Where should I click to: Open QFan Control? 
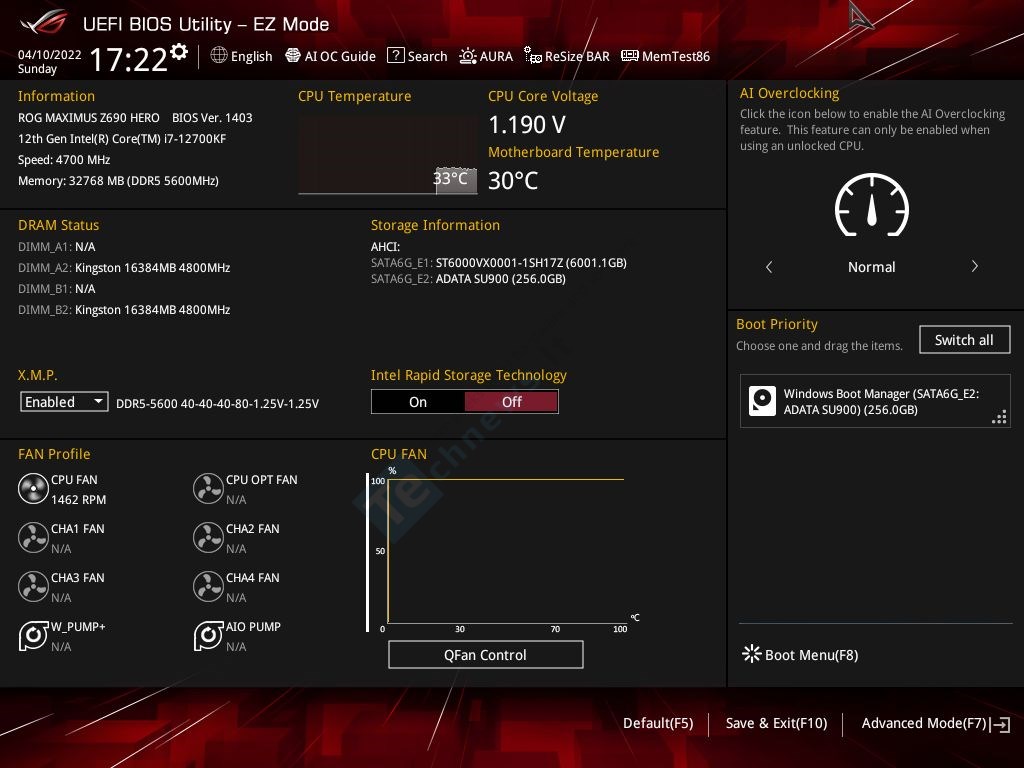[485, 655]
